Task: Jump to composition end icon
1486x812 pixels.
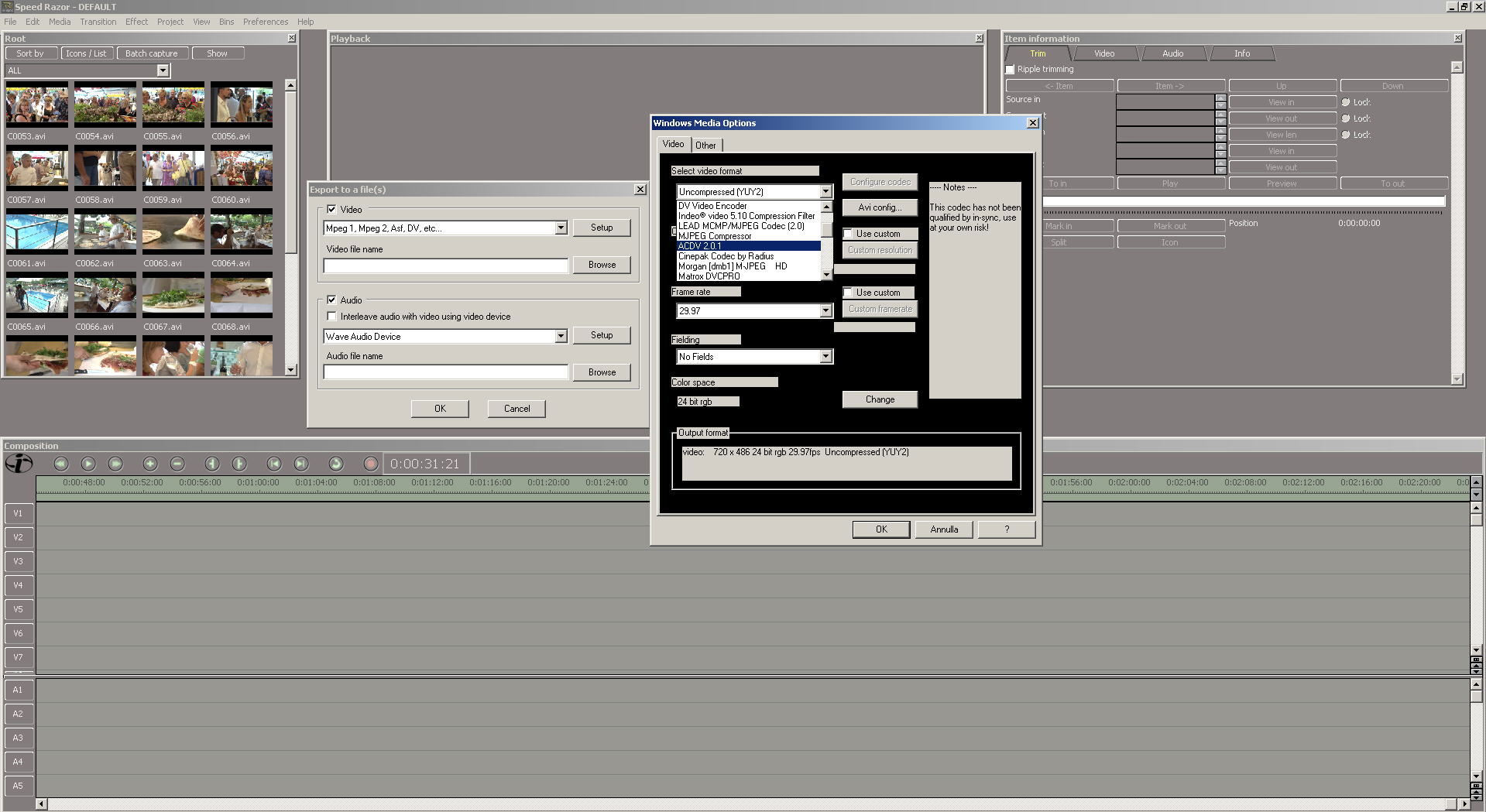Action: [301, 464]
